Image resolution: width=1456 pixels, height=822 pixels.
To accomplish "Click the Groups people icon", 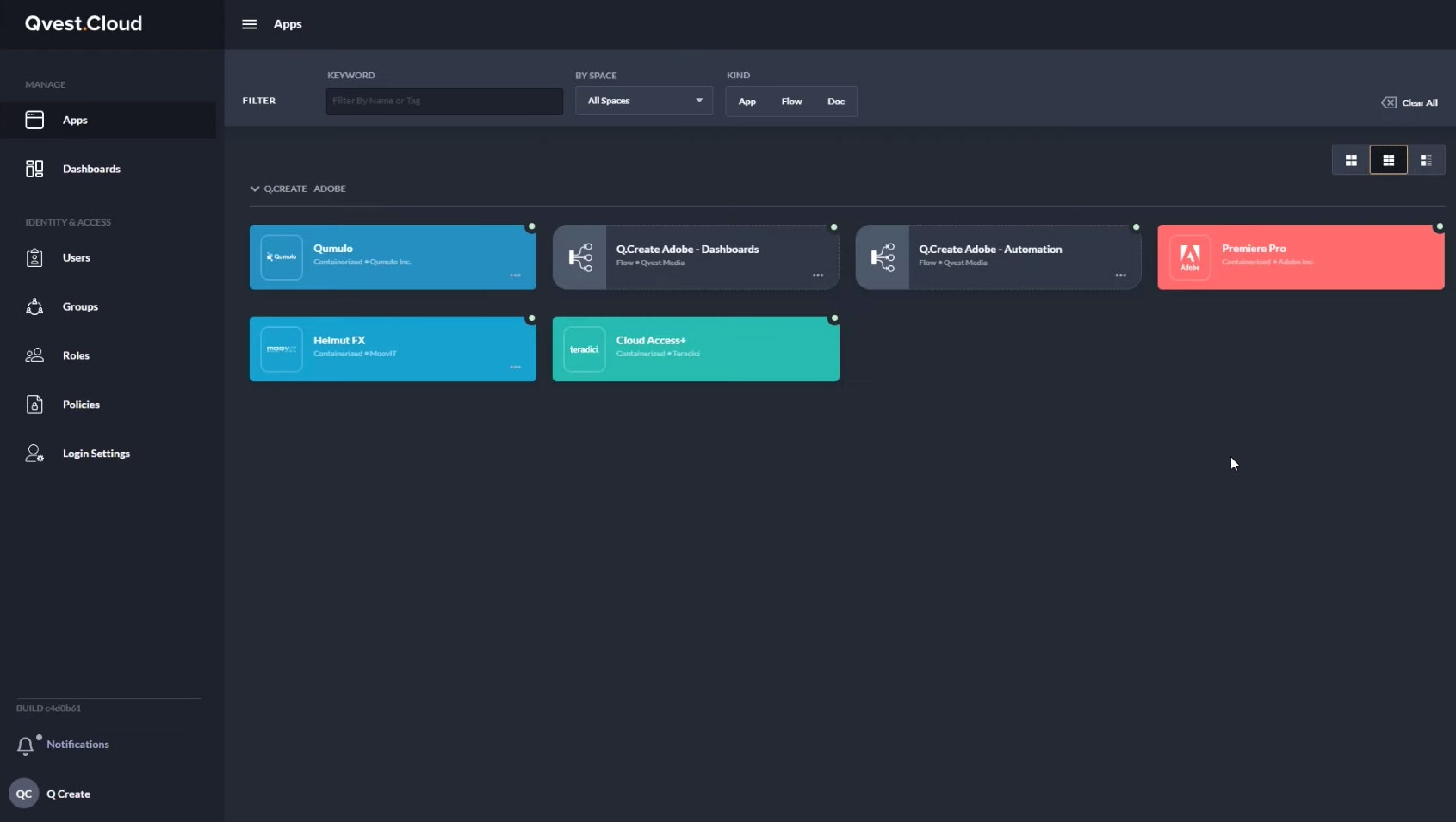I will 34,306.
